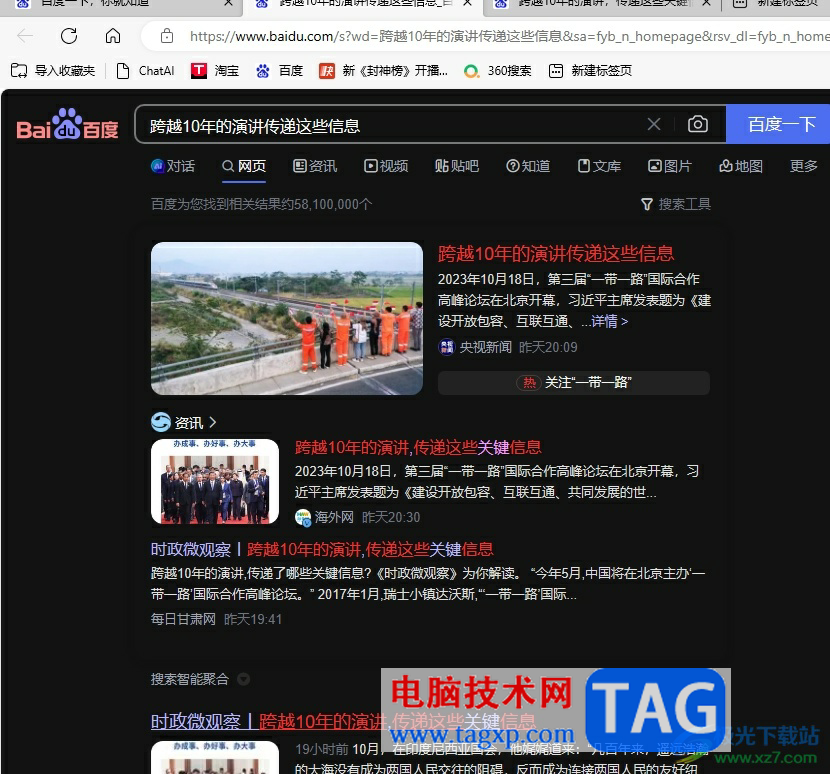View site security lock icon in address bar
This screenshot has width=830, height=774.
[x=167, y=36]
